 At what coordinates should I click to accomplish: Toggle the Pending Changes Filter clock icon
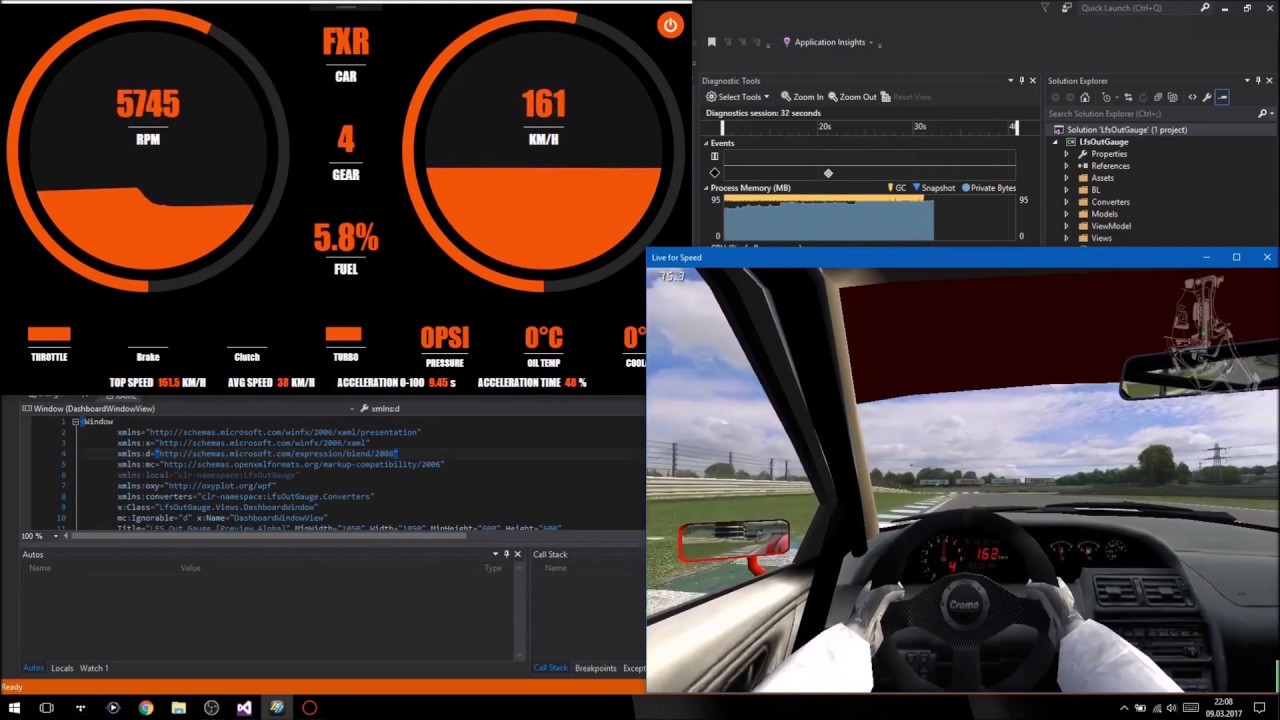[1107, 97]
